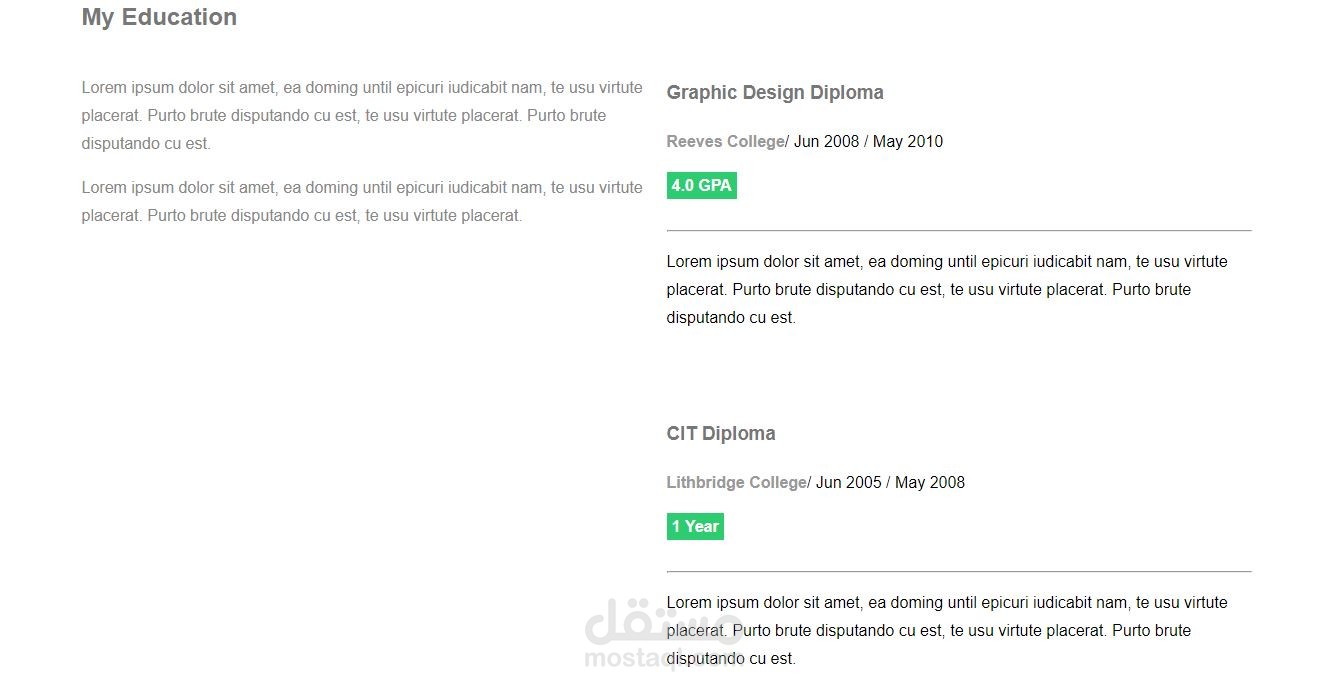Click the Graphic Design Diploma description text
Image resolution: width=1329 pixels, height=686 pixels.
[x=947, y=290]
